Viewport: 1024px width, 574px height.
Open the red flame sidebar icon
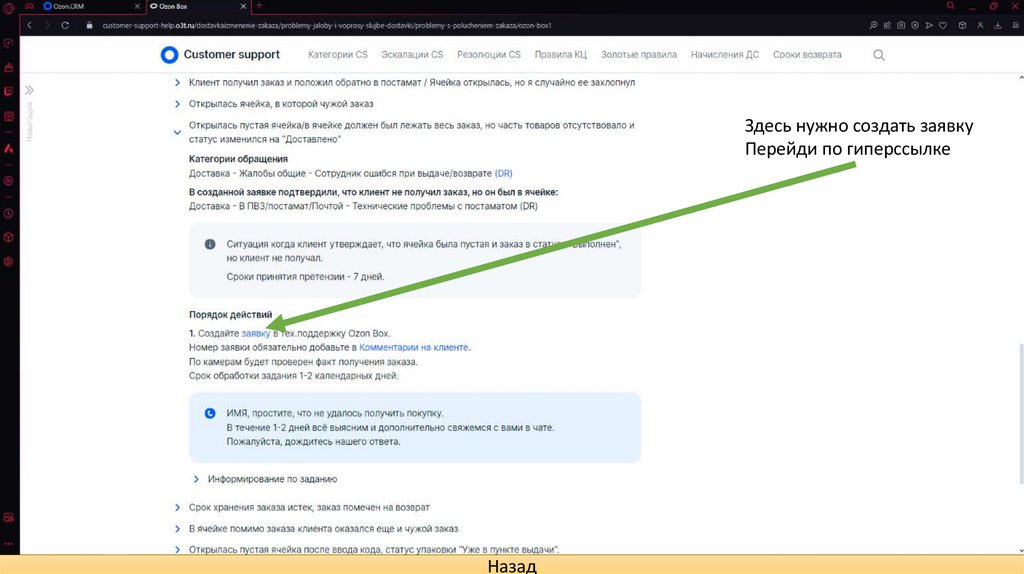tap(8, 149)
